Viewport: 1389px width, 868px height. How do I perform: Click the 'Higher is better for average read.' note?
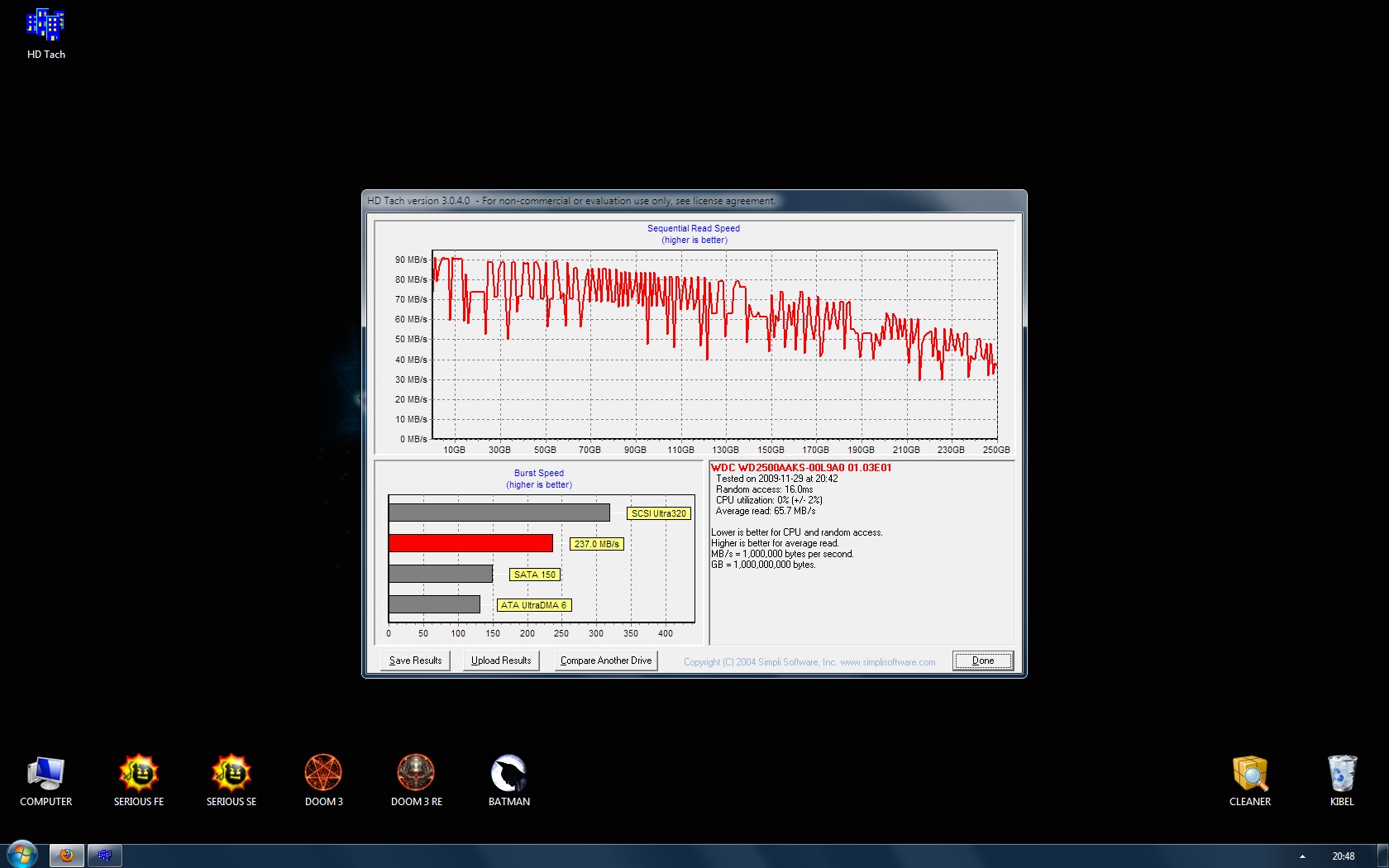[x=775, y=543]
